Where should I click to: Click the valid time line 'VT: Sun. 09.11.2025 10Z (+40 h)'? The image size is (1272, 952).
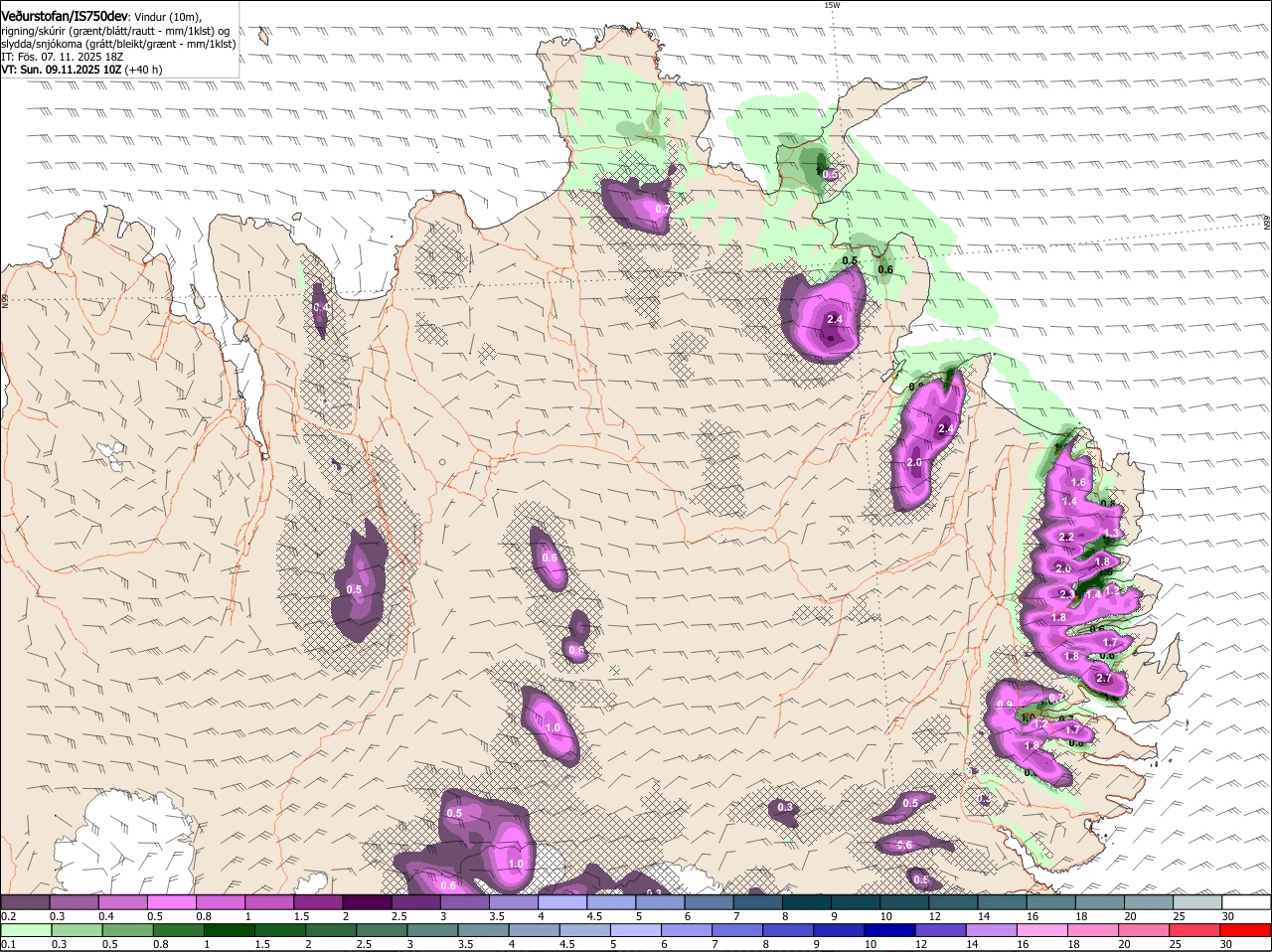[x=81, y=70]
